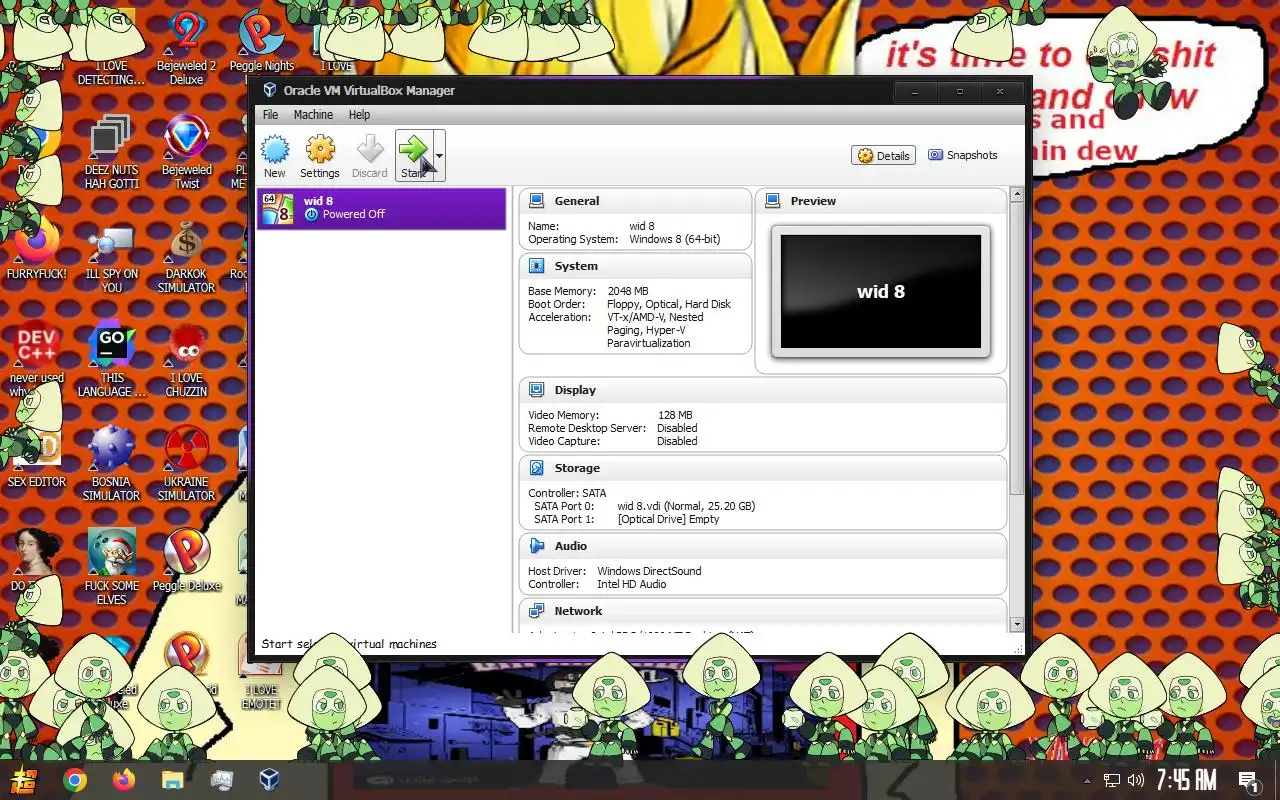Viewport: 1280px width, 800px height.
Task: Click the scroll up arrow in details pane
Action: point(1017,195)
